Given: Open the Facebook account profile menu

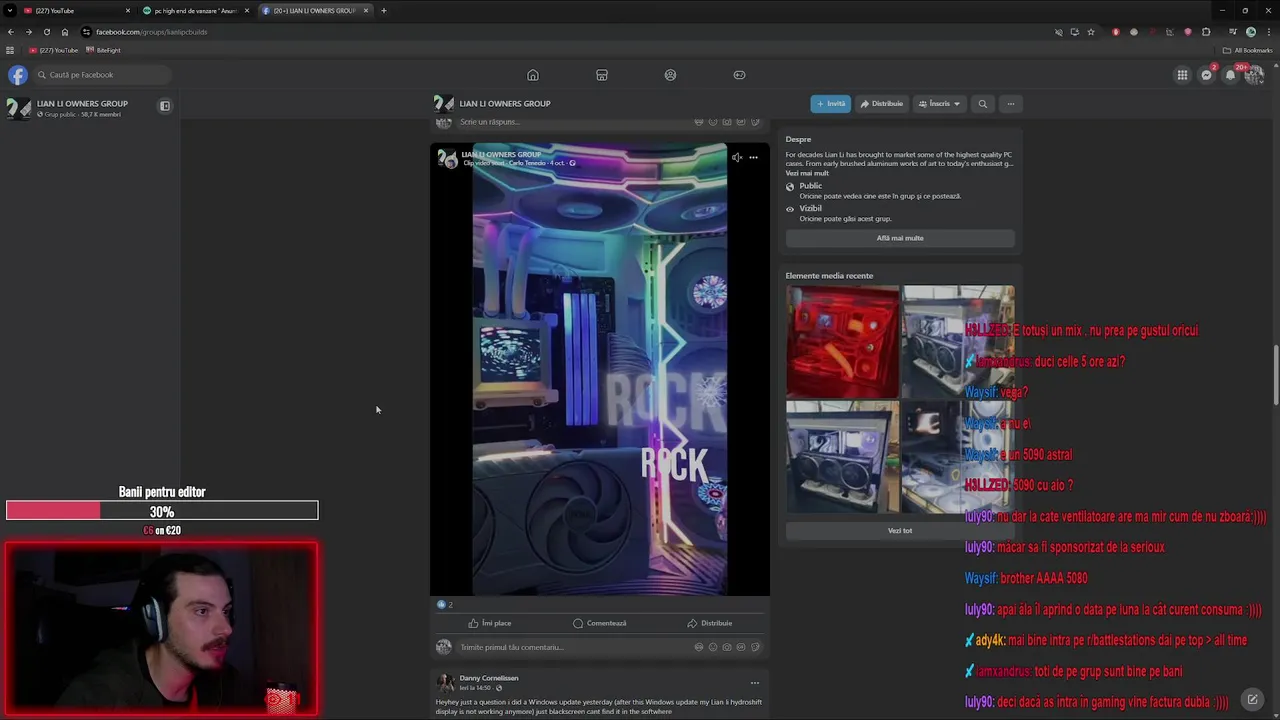Looking at the screenshot, I should 1254,75.
